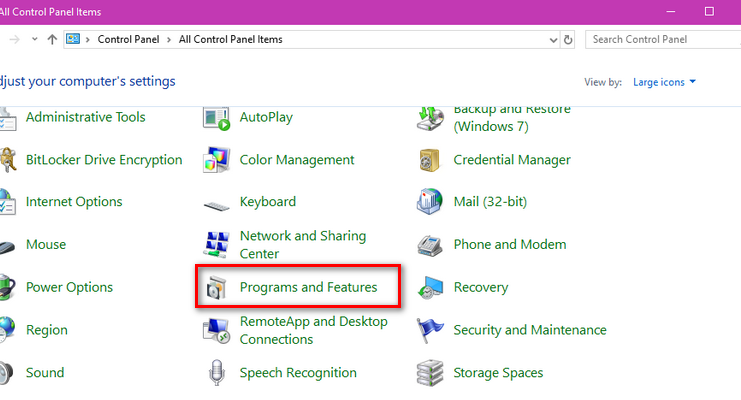This screenshot has width=741, height=400.
Task: Click the Region globe icon
Action: coord(8,330)
